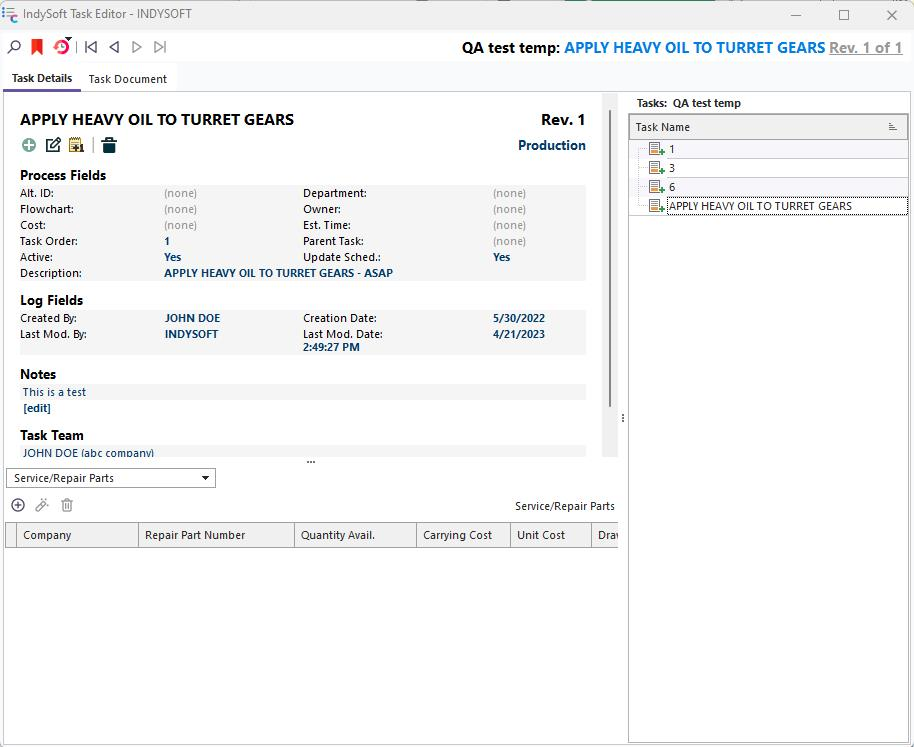Click the [edit] link under Notes
This screenshot has width=914, height=747.
click(37, 408)
